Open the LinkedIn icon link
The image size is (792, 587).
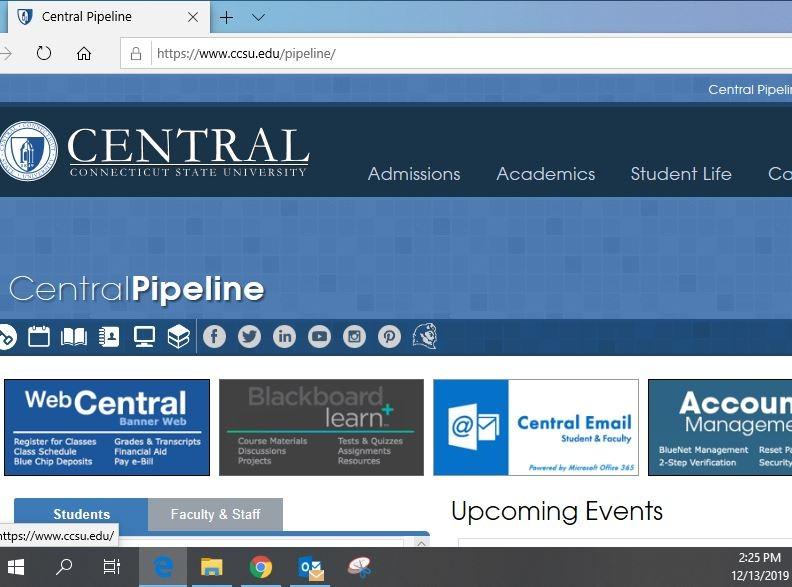pyautogui.click(x=284, y=336)
